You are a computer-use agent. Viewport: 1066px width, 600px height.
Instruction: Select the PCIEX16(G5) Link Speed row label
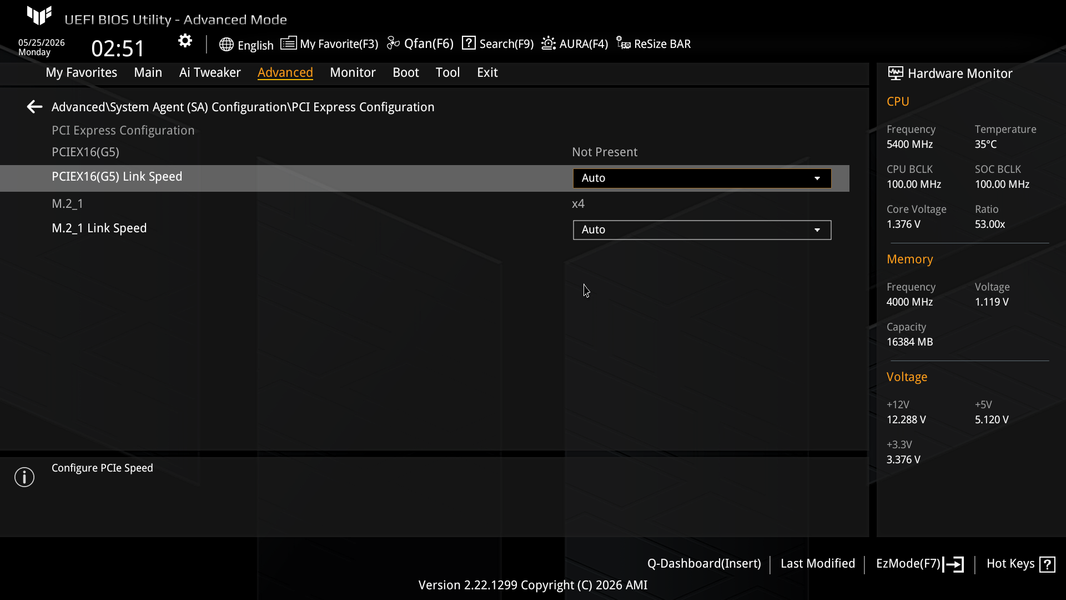pos(117,177)
